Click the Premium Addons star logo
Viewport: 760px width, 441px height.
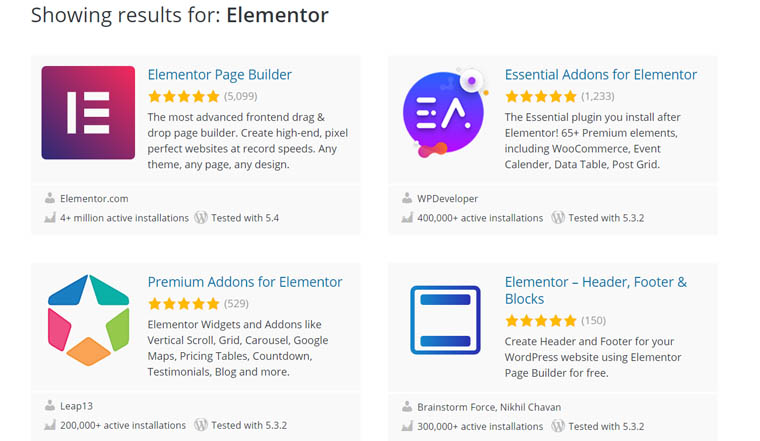pyautogui.click(x=88, y=320)
